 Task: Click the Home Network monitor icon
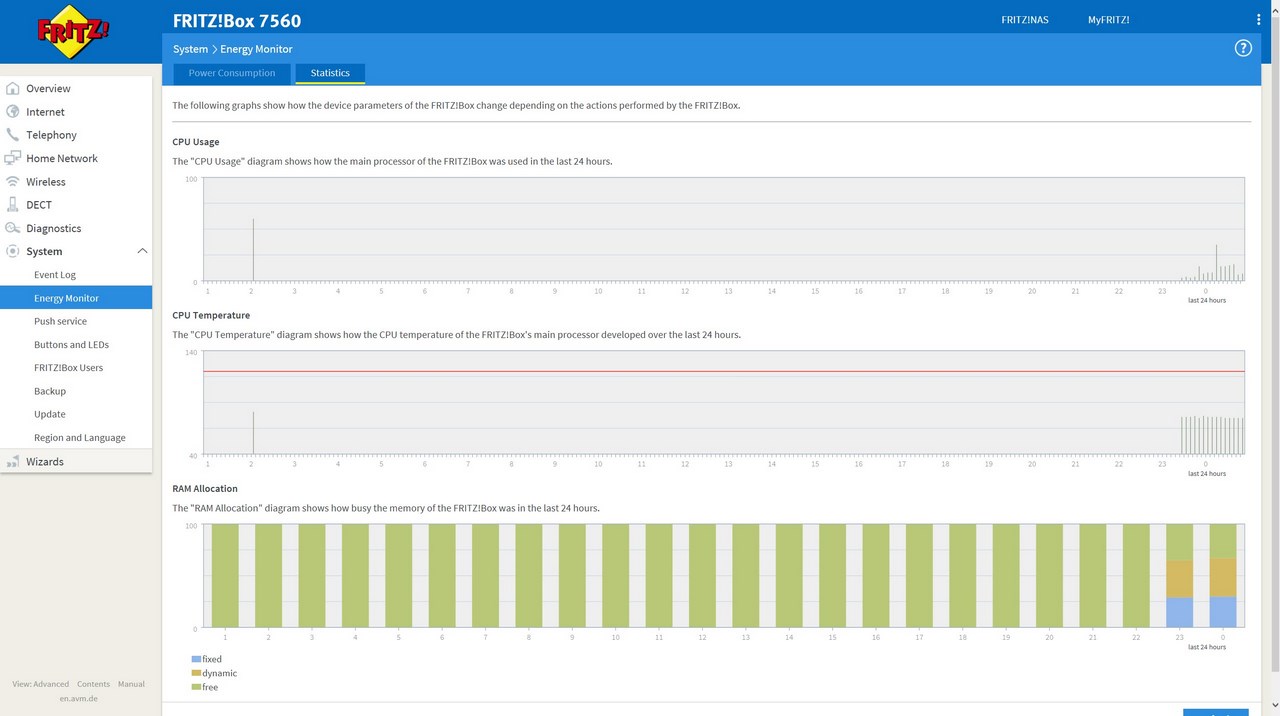click(x=13, y=158)
